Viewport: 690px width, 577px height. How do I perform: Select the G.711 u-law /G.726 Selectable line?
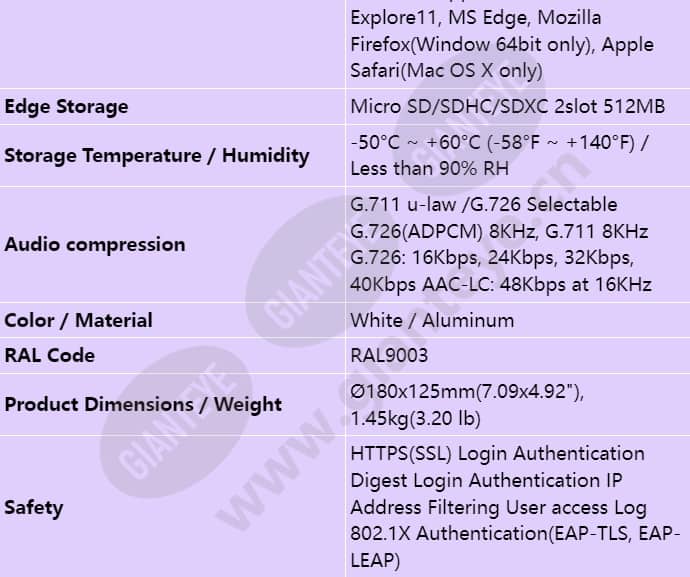click(x=484, y=205)
